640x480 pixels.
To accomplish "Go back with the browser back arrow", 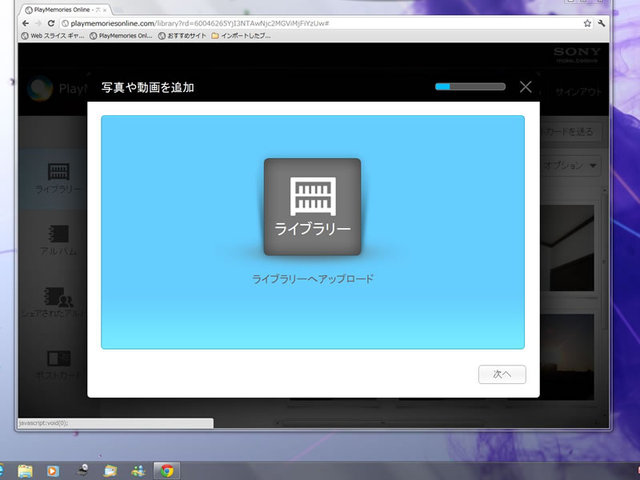I will coord(13,22).
